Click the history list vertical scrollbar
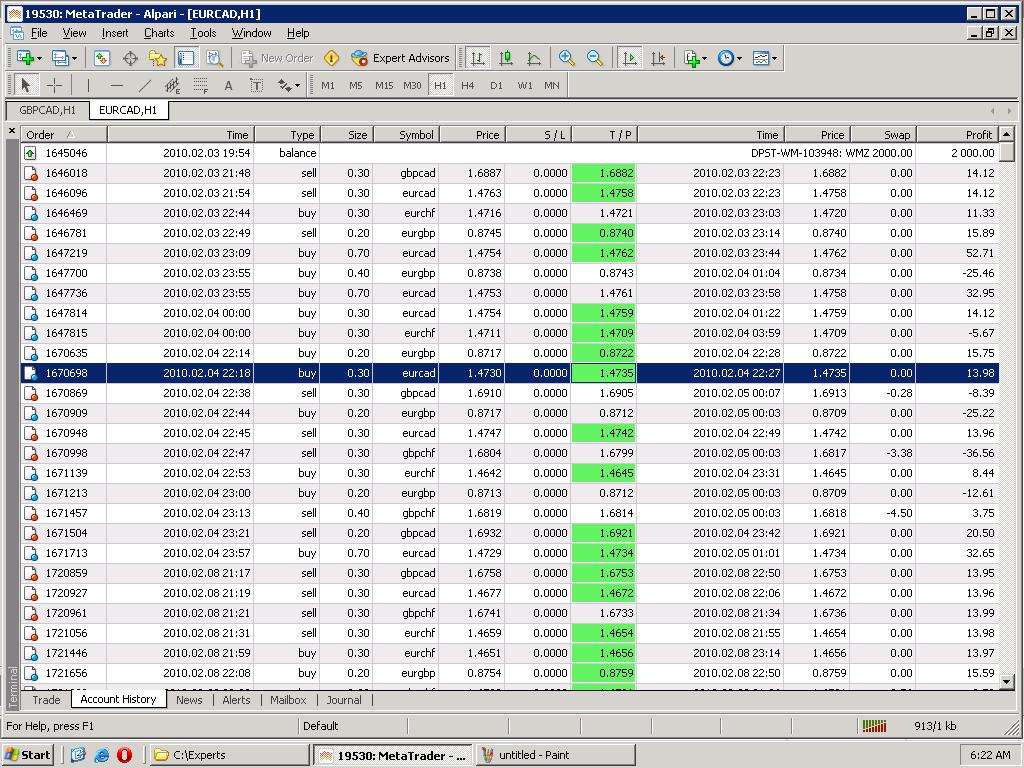This screenshot has height=768, width=1024. click(x=1007, y=400)
